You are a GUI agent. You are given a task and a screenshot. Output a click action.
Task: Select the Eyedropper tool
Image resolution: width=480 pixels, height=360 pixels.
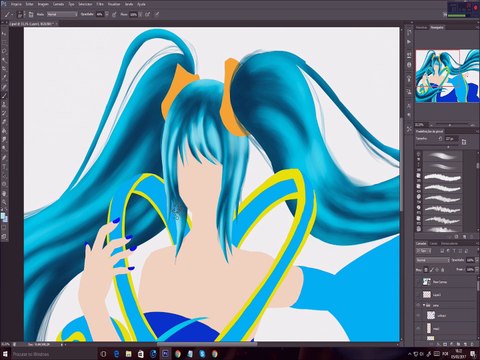point(4,77)
